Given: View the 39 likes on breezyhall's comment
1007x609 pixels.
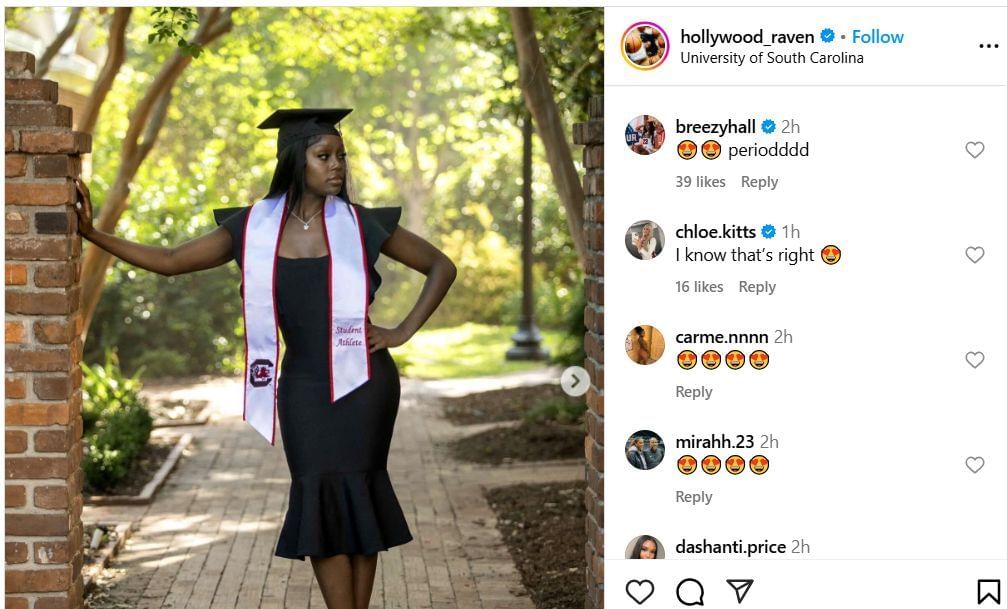Looking at the screenshot, I should point(701,182).
